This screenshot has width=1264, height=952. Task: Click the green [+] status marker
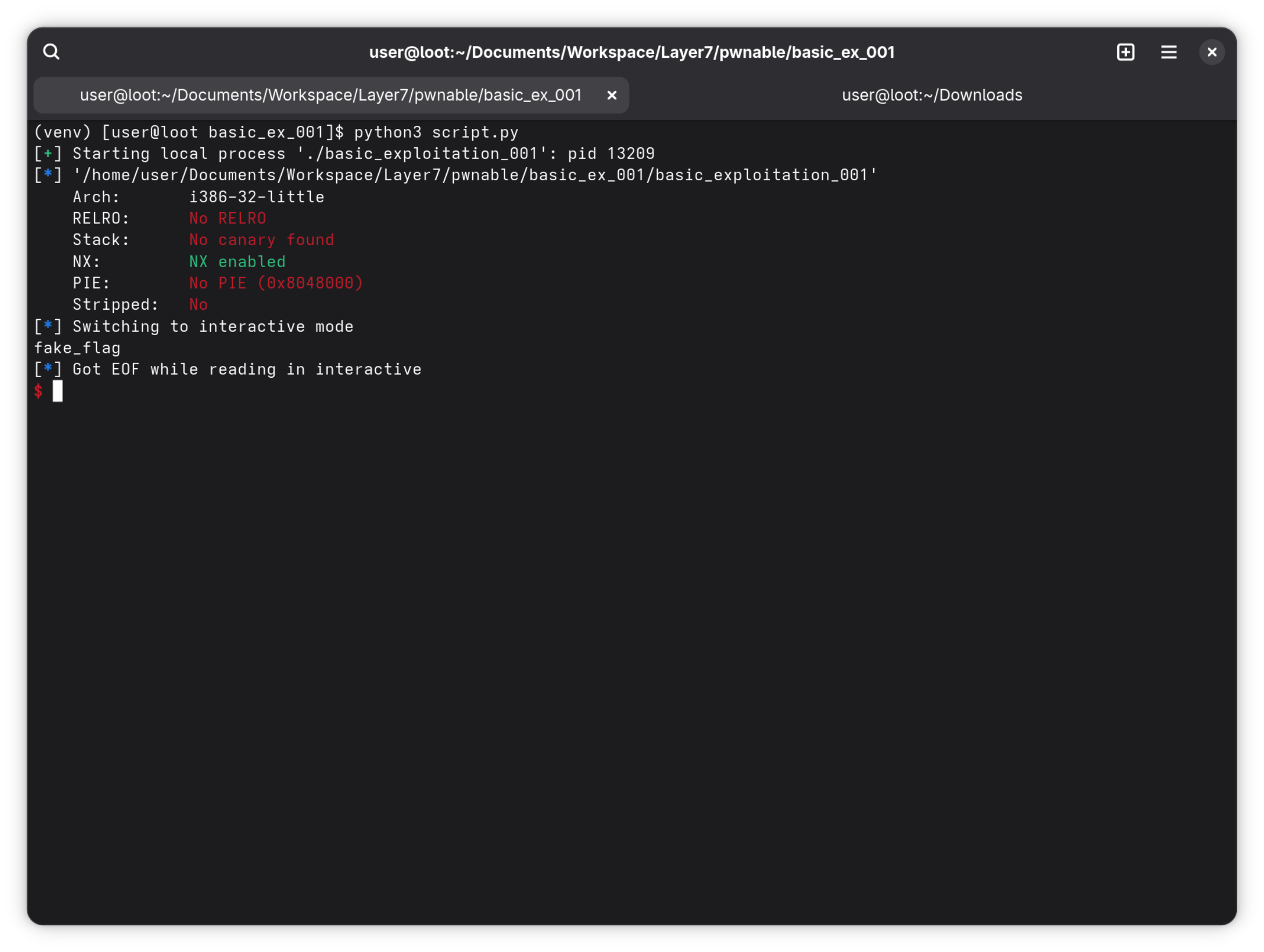48,154
